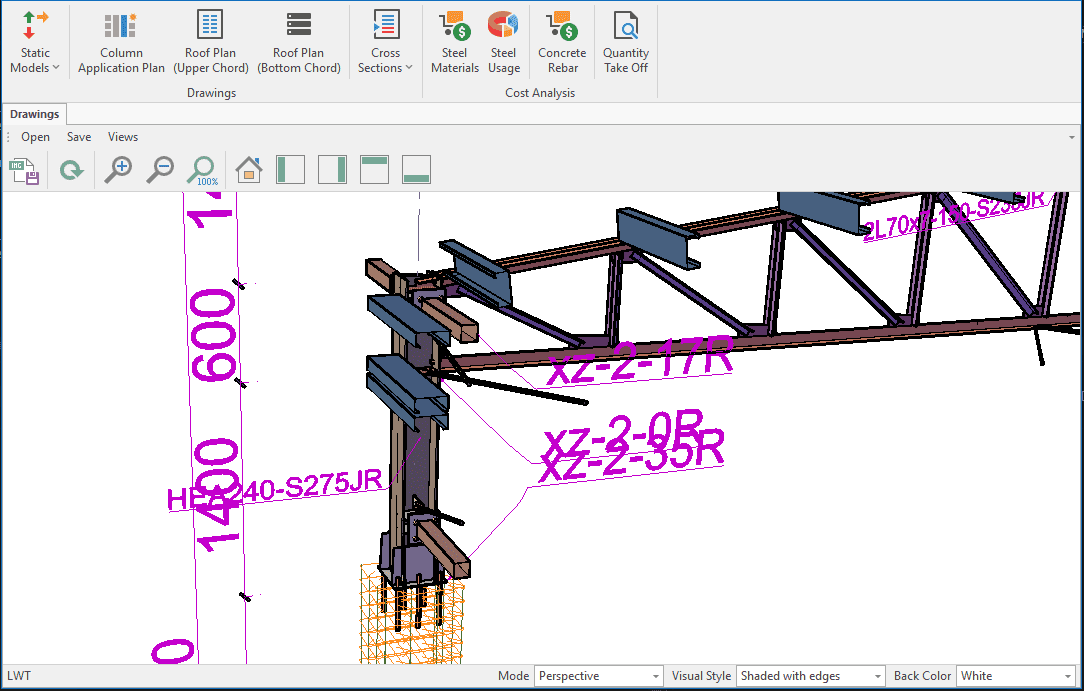This screenshot has width=1084, height=691.
Task: Reset zoom to 100%
Action: tap(203, 171)
